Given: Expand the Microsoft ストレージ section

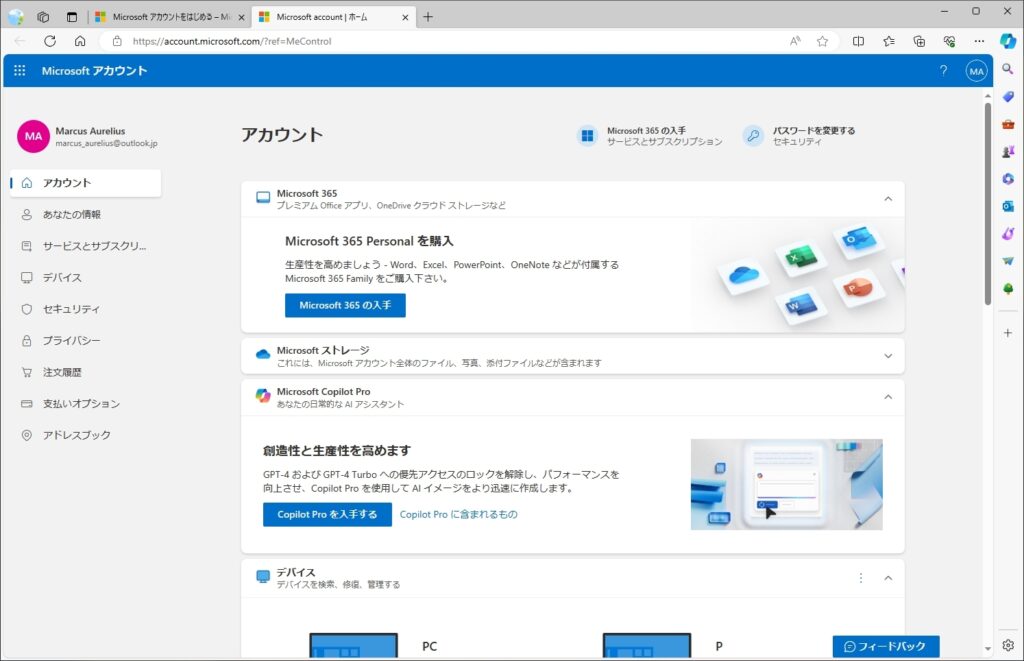Looking at the screenshot, I should 887,356.
